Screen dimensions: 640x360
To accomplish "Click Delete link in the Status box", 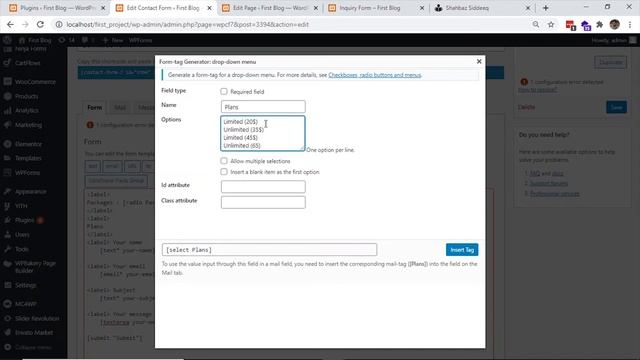I will [526, 107].
